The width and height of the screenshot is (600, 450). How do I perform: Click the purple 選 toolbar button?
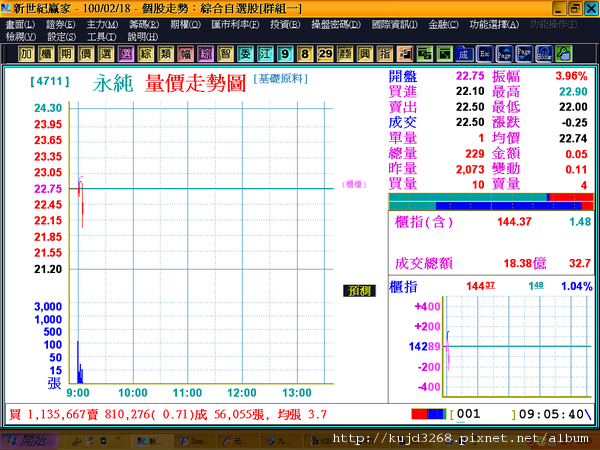coord(126,54)
